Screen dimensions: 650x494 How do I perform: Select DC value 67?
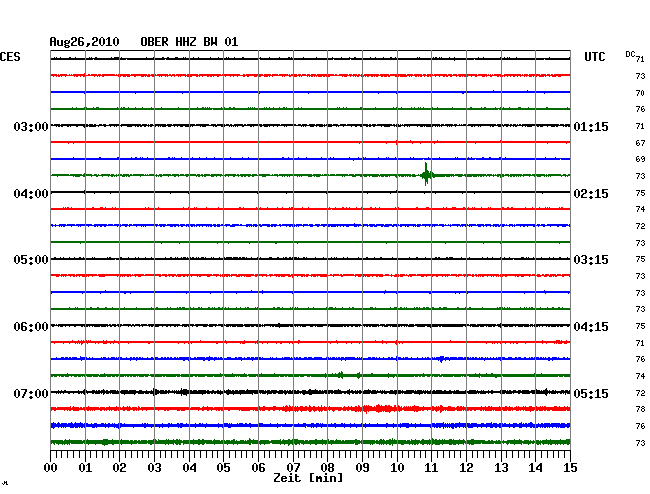[x=640, y=143]
